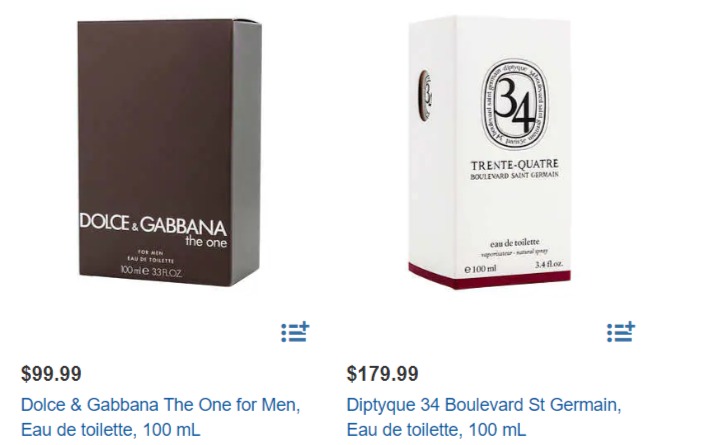Open the Diptyque 34 Boulevard St Germain link
Viewport: 705px width, 445px height.
click(484, 417)
